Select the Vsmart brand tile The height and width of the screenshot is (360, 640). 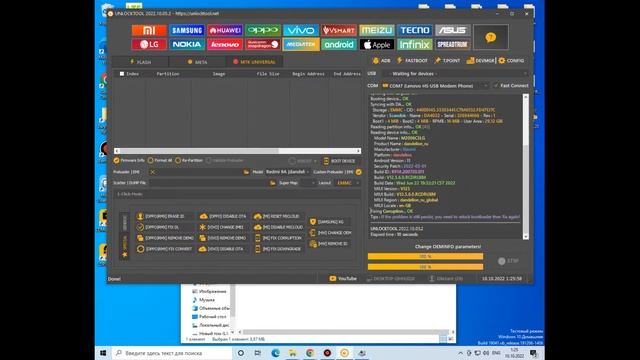pos(339,30)
